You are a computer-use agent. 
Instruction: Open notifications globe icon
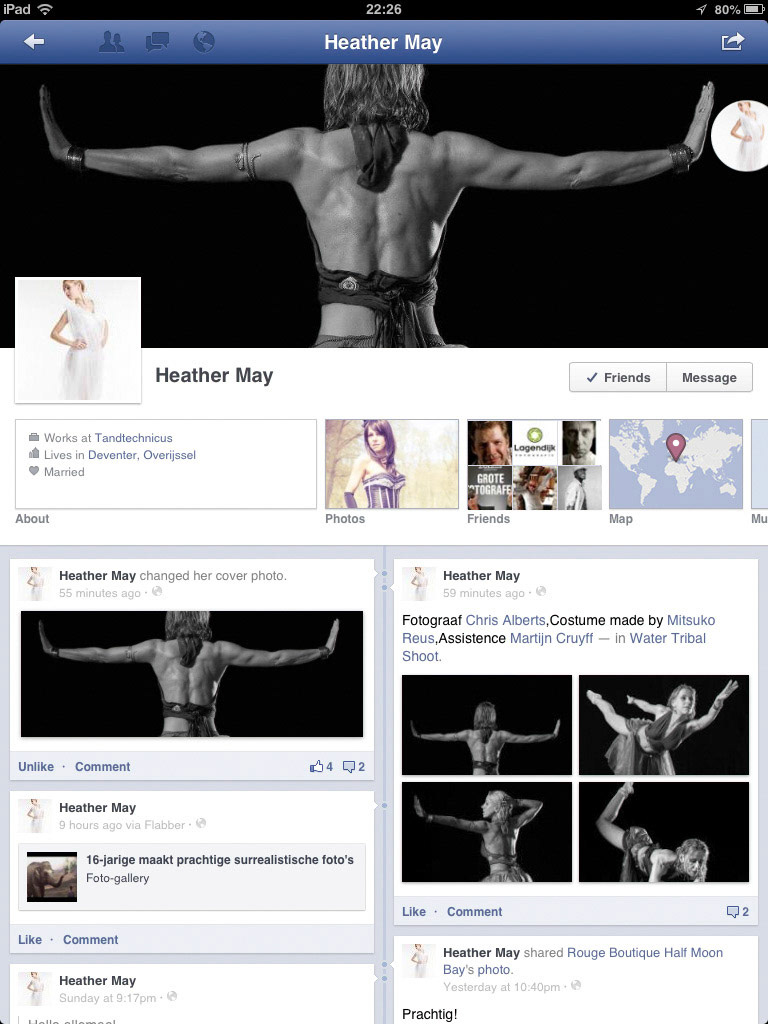pos(204,42)
